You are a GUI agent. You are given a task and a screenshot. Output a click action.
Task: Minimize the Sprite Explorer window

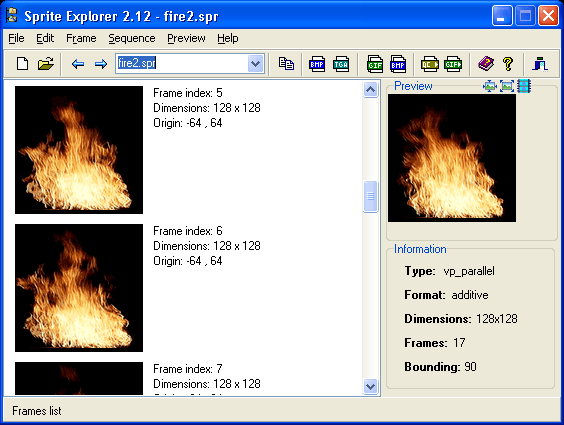(502, 16)
